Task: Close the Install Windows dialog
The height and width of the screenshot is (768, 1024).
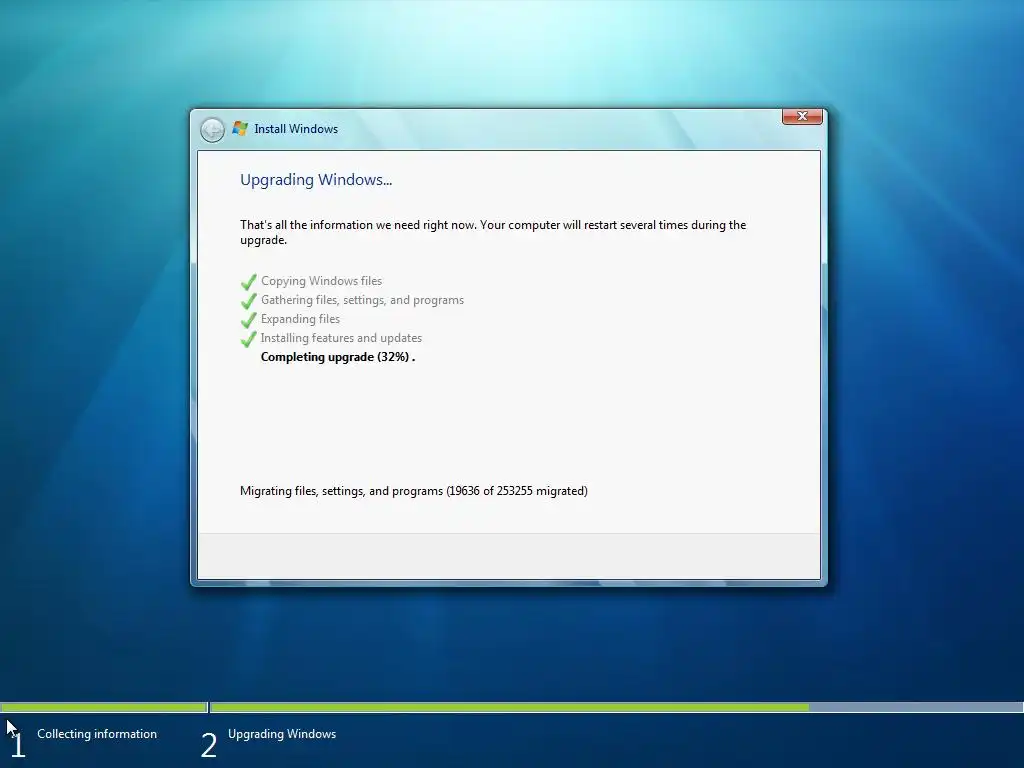Action: click(x=802, y=116)
